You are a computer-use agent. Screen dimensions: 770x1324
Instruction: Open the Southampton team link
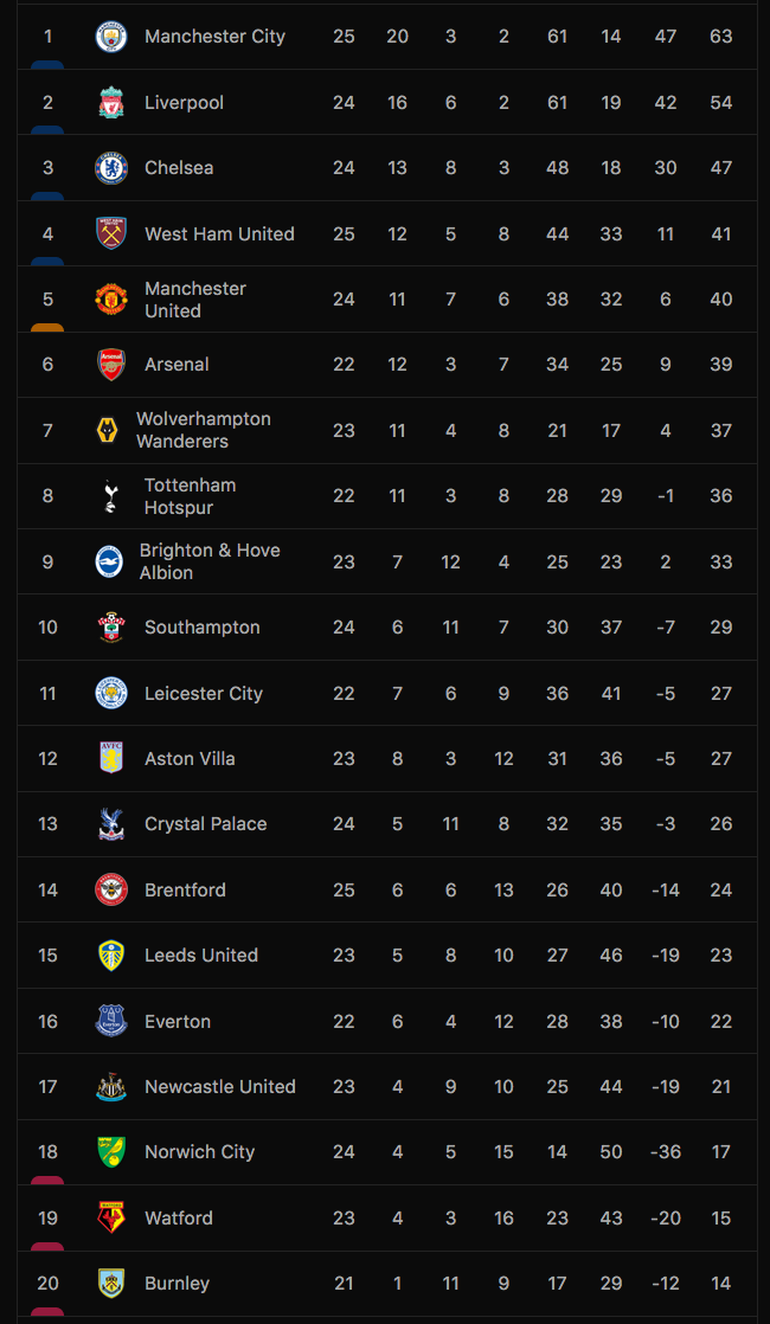[x=202, y=628]
